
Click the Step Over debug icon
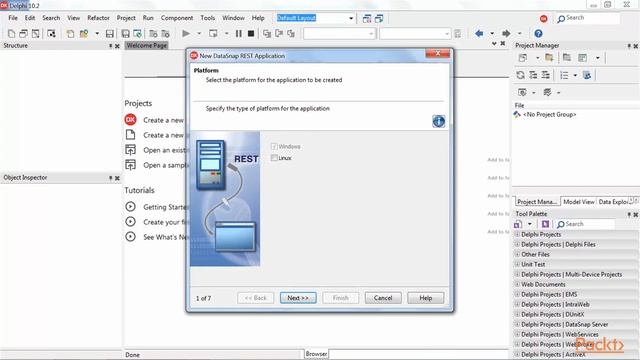pos(279,33)
